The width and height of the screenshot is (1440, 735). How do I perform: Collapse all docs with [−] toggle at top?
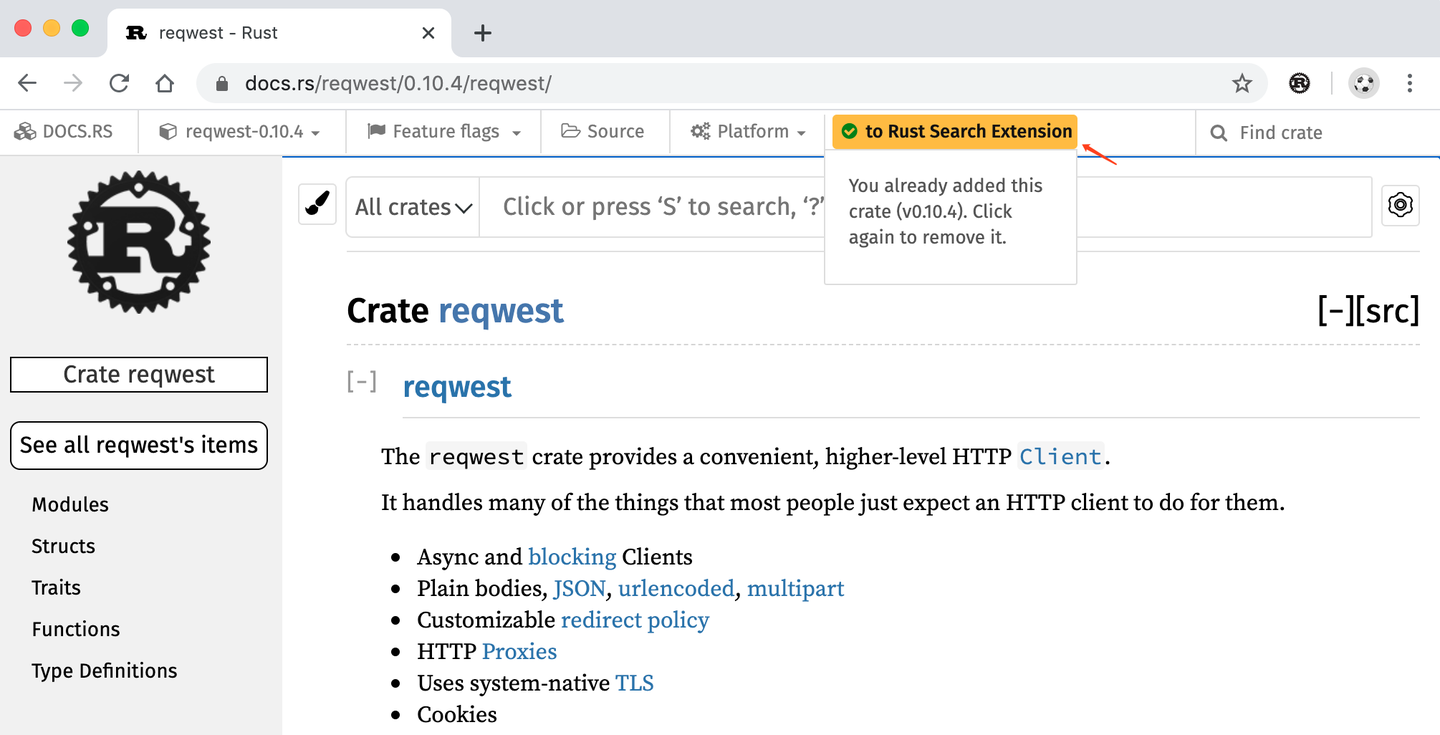click(1336, 311)
